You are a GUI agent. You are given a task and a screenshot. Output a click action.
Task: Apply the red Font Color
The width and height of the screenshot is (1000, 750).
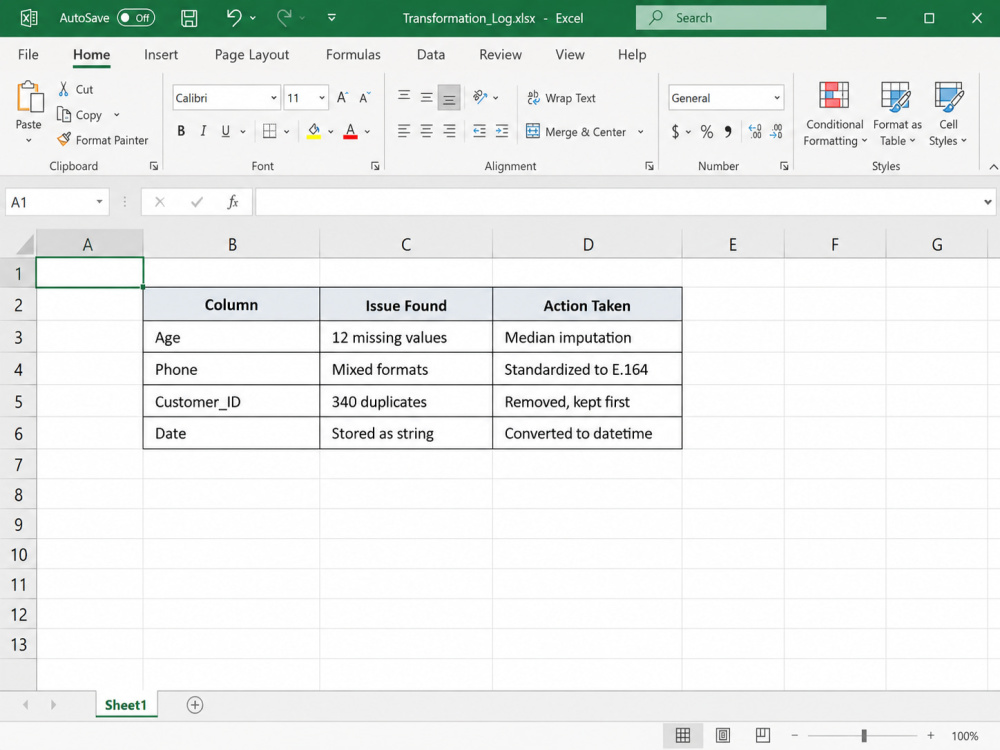point(350,131)
